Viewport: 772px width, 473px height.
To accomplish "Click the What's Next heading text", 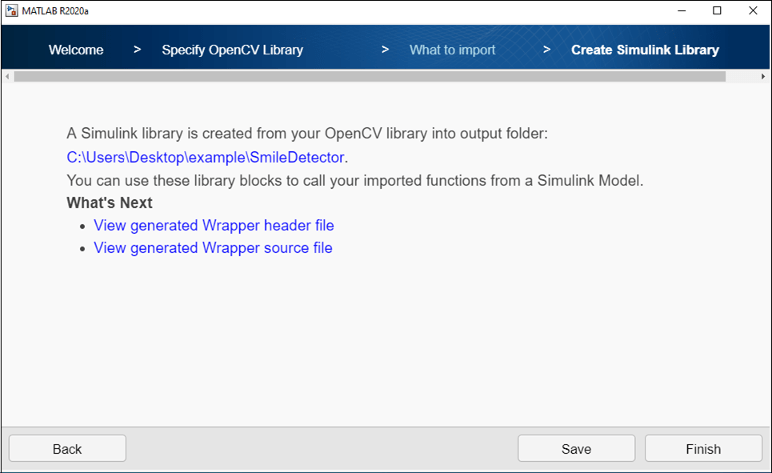I will point(109,203).
